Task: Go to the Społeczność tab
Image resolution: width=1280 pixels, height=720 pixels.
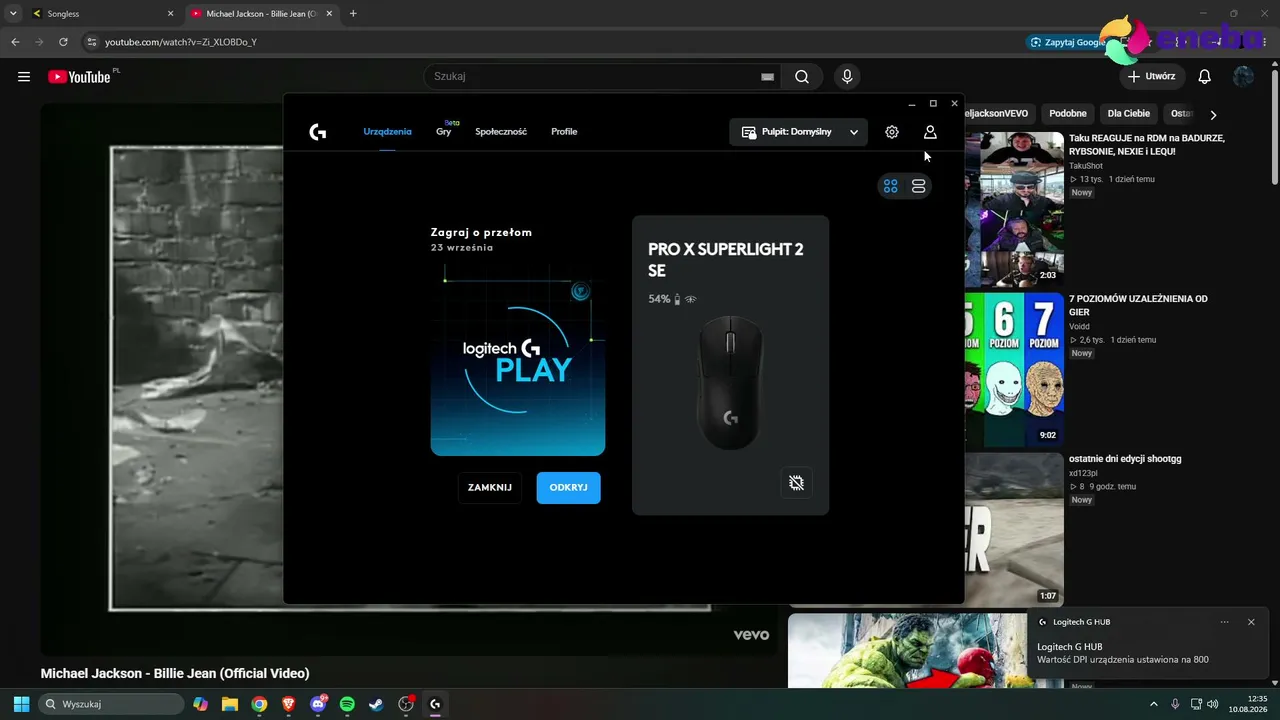Action: click(501, 132)
